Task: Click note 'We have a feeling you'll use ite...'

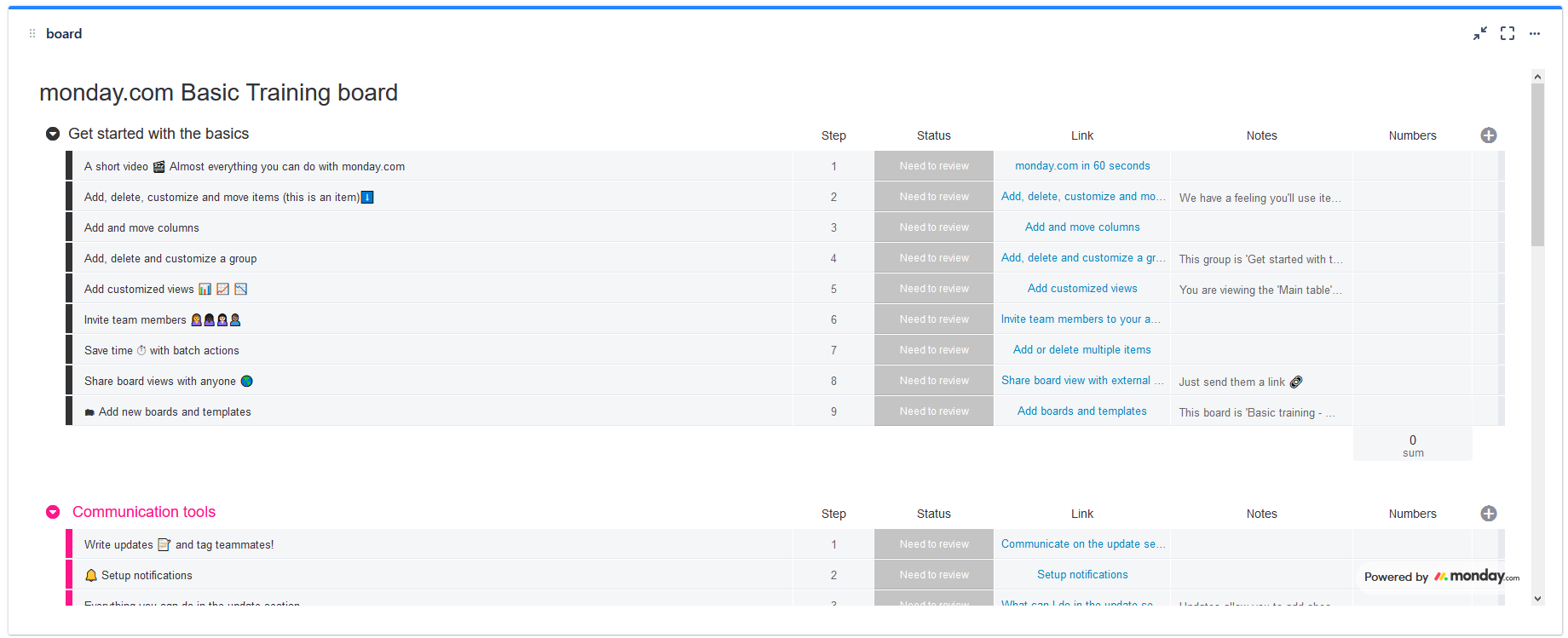Action: 1260,198
